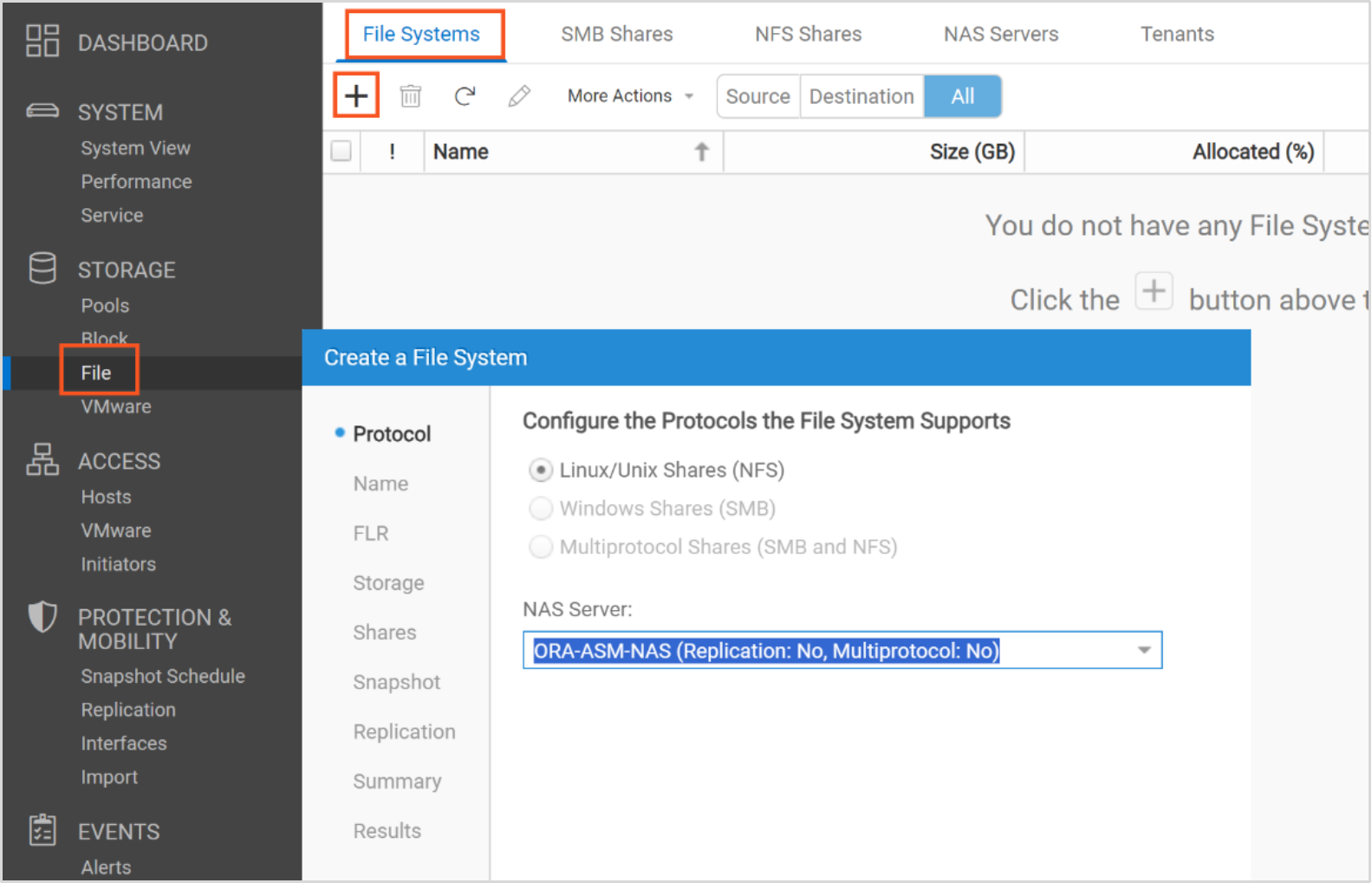Open Import in the sidebar
The image size is (1372, 883).
click(x=109, y=777)
